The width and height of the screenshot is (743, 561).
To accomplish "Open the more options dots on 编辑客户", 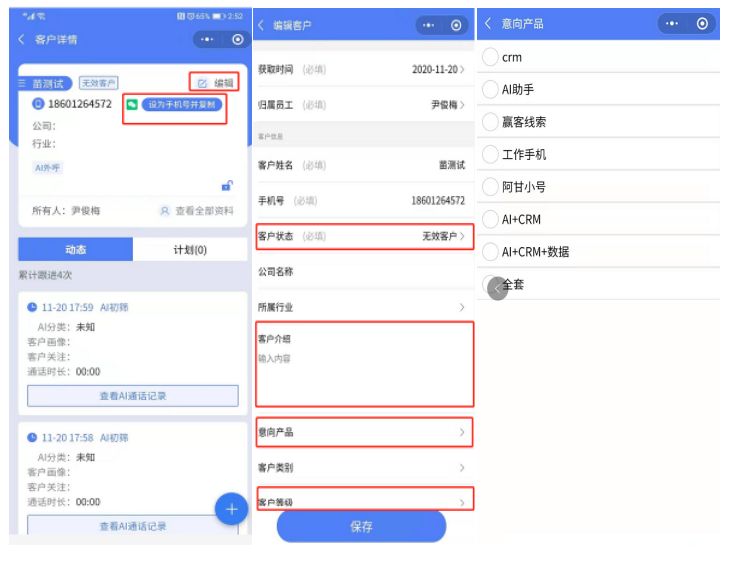I will click(428, 25).
